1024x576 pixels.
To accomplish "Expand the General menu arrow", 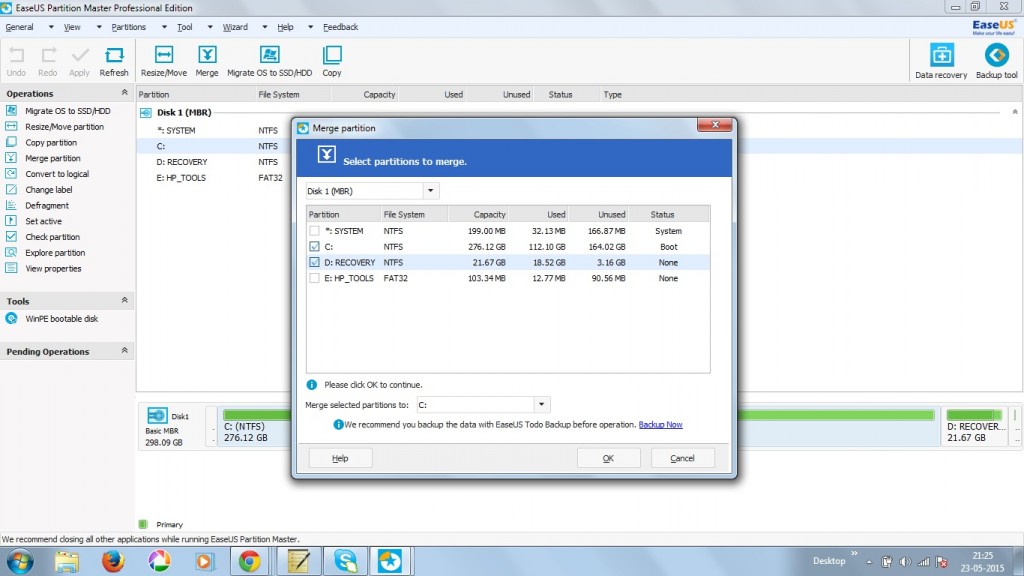I will [x=50, y=27].
